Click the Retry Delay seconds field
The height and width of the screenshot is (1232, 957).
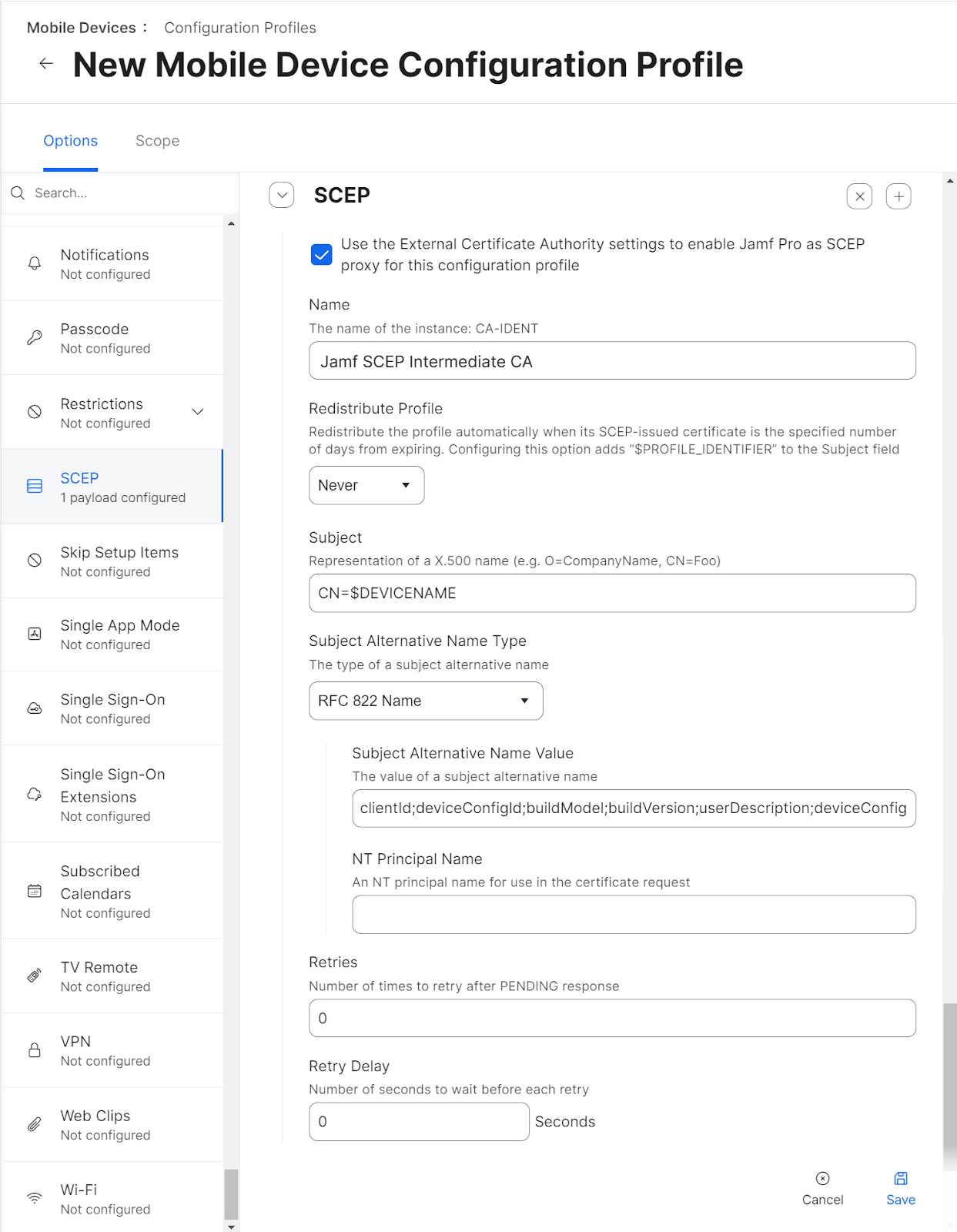coord(419,1122)
